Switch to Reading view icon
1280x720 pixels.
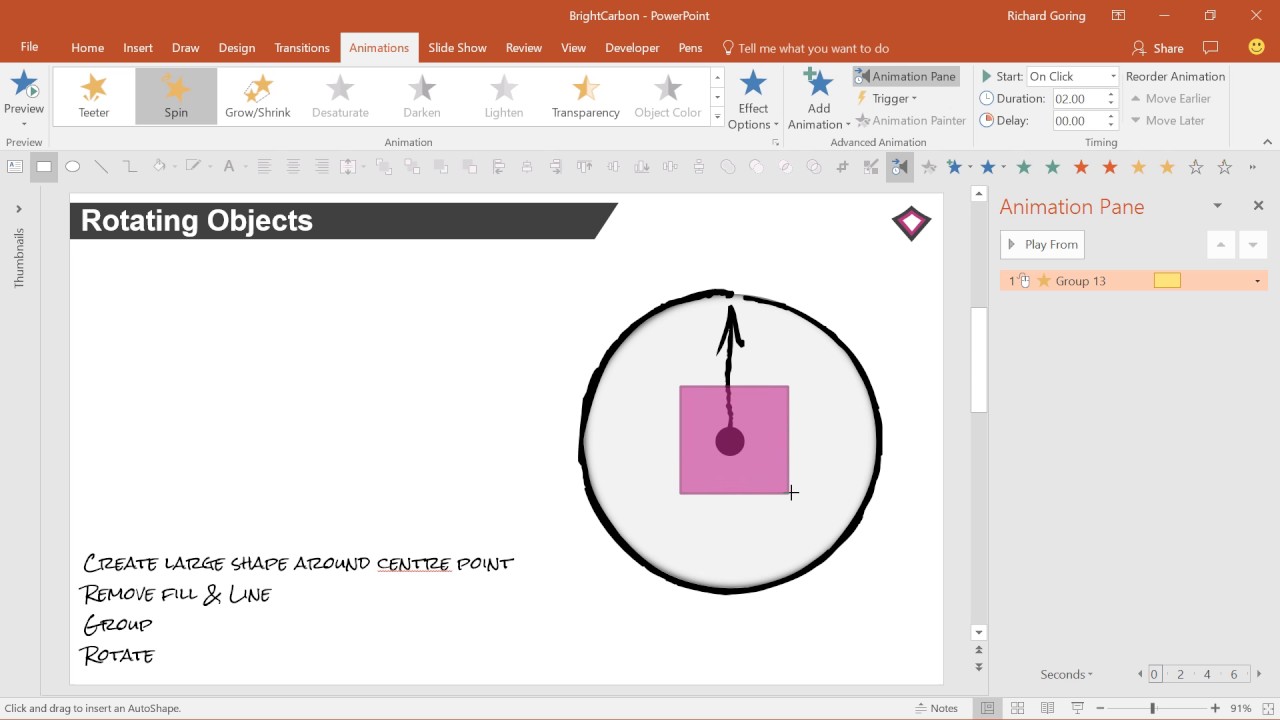click(x=1048, y=708)
